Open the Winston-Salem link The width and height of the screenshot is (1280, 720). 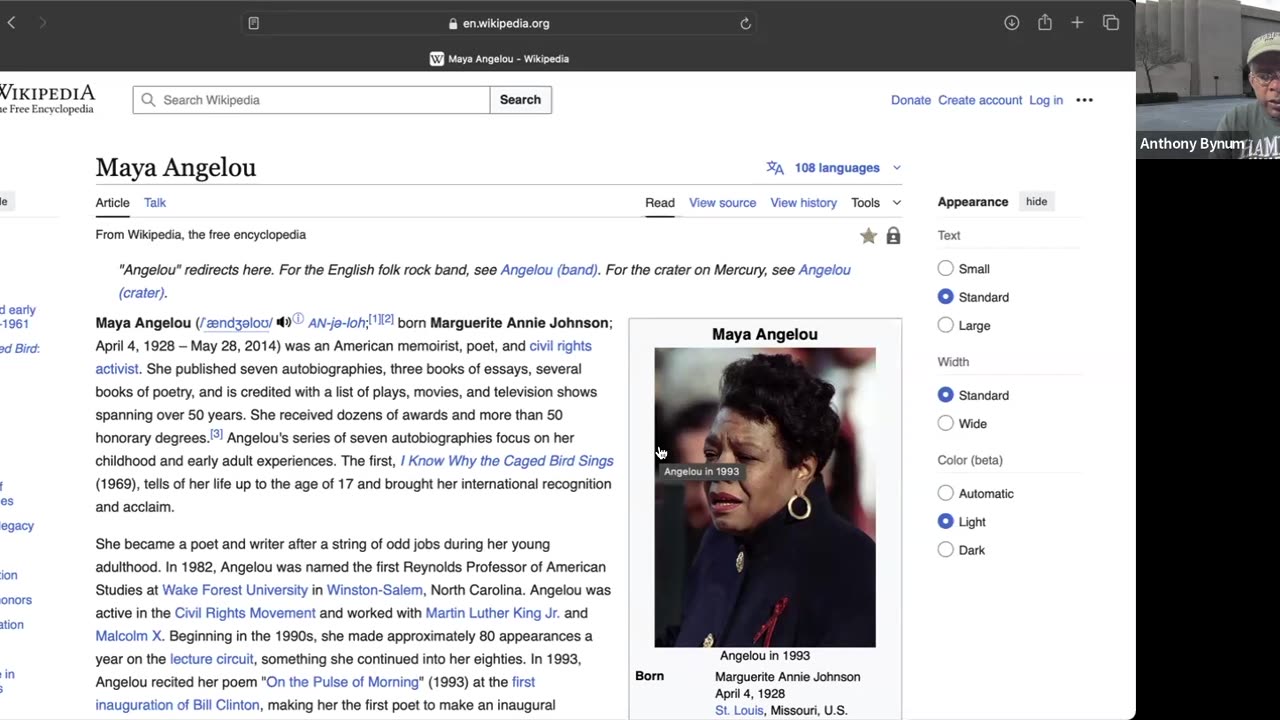(x=375, y=590)
